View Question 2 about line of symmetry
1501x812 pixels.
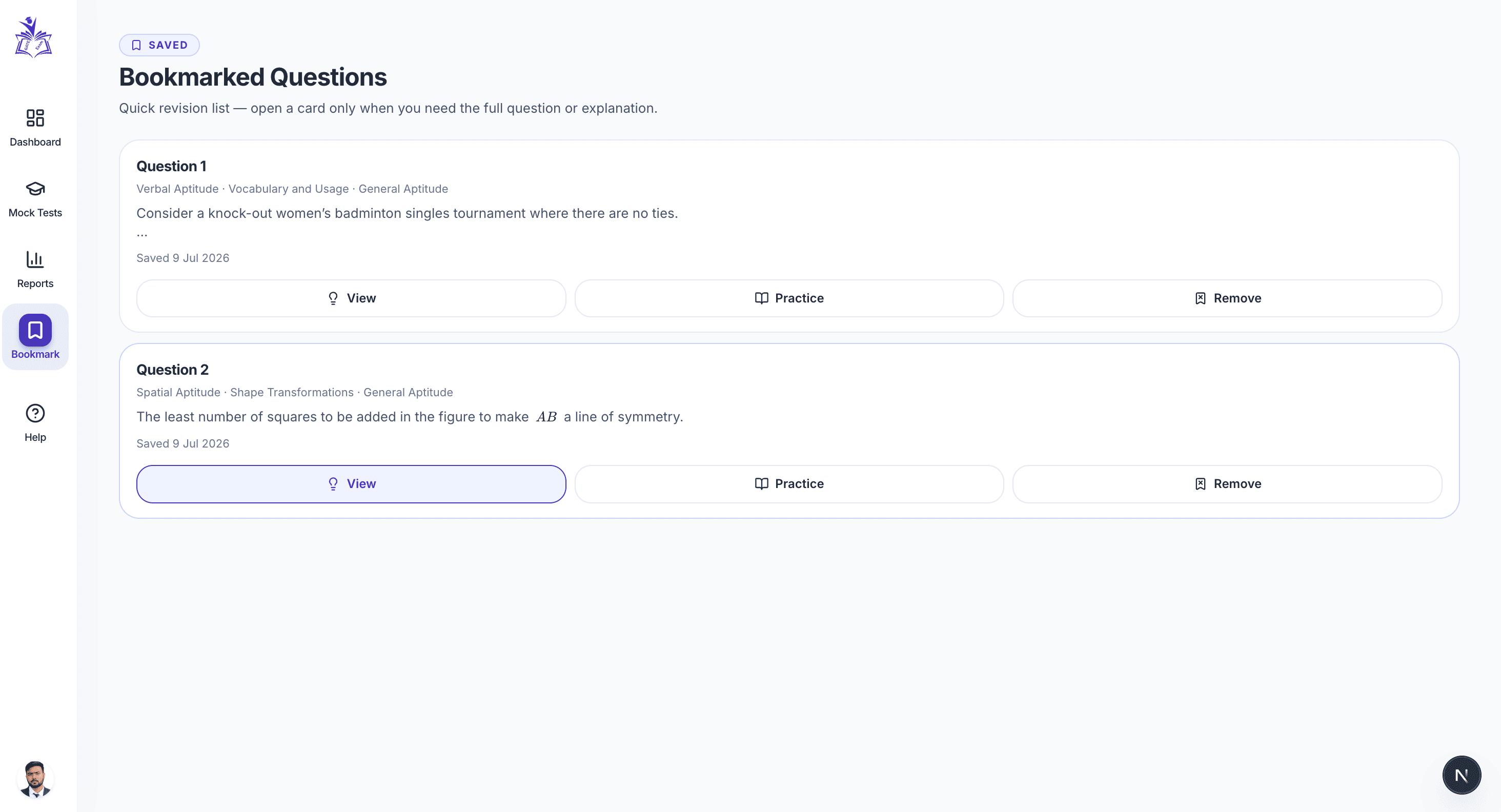(x=351, y=484)
